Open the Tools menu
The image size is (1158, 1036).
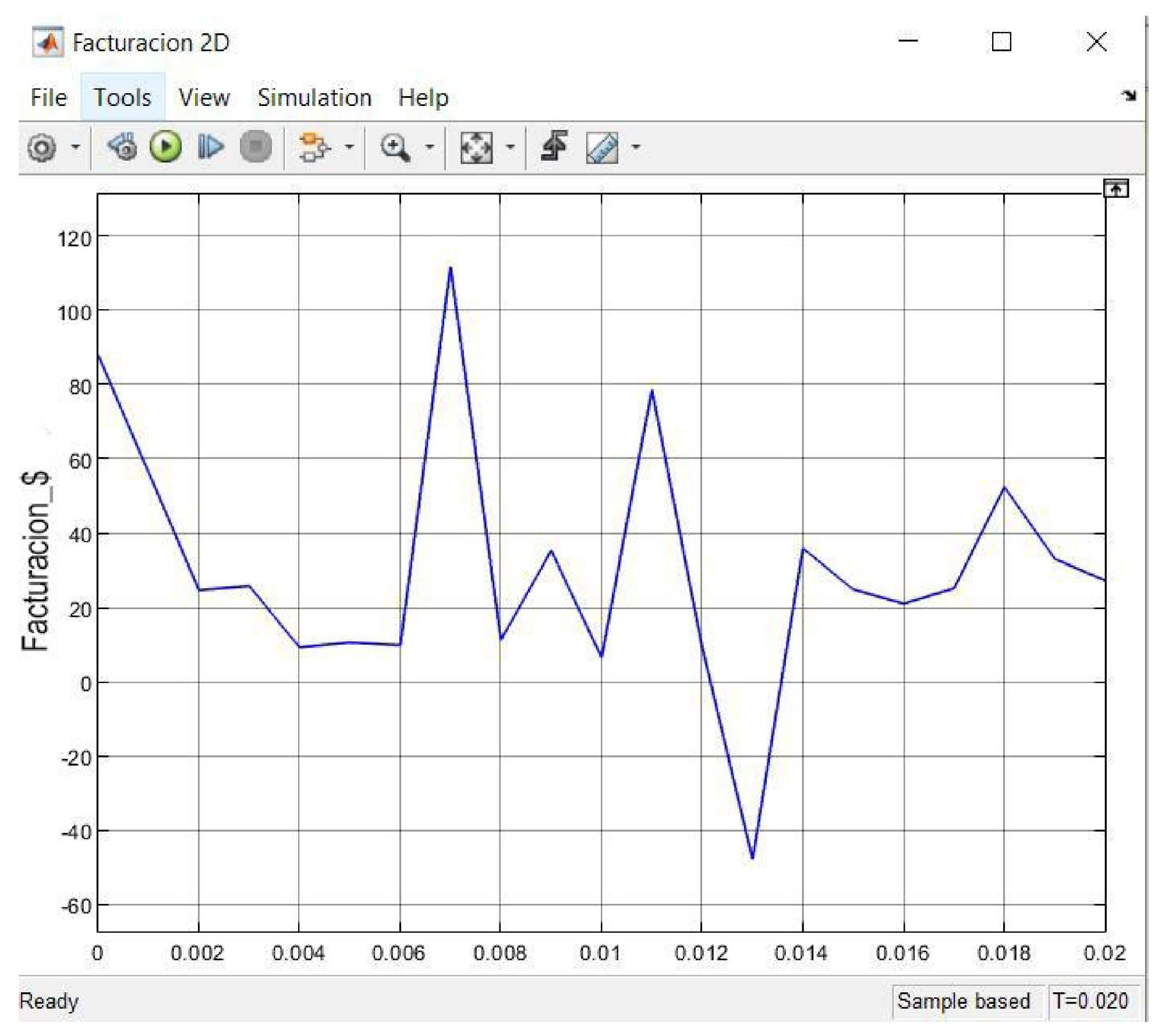tap(122, 97)
